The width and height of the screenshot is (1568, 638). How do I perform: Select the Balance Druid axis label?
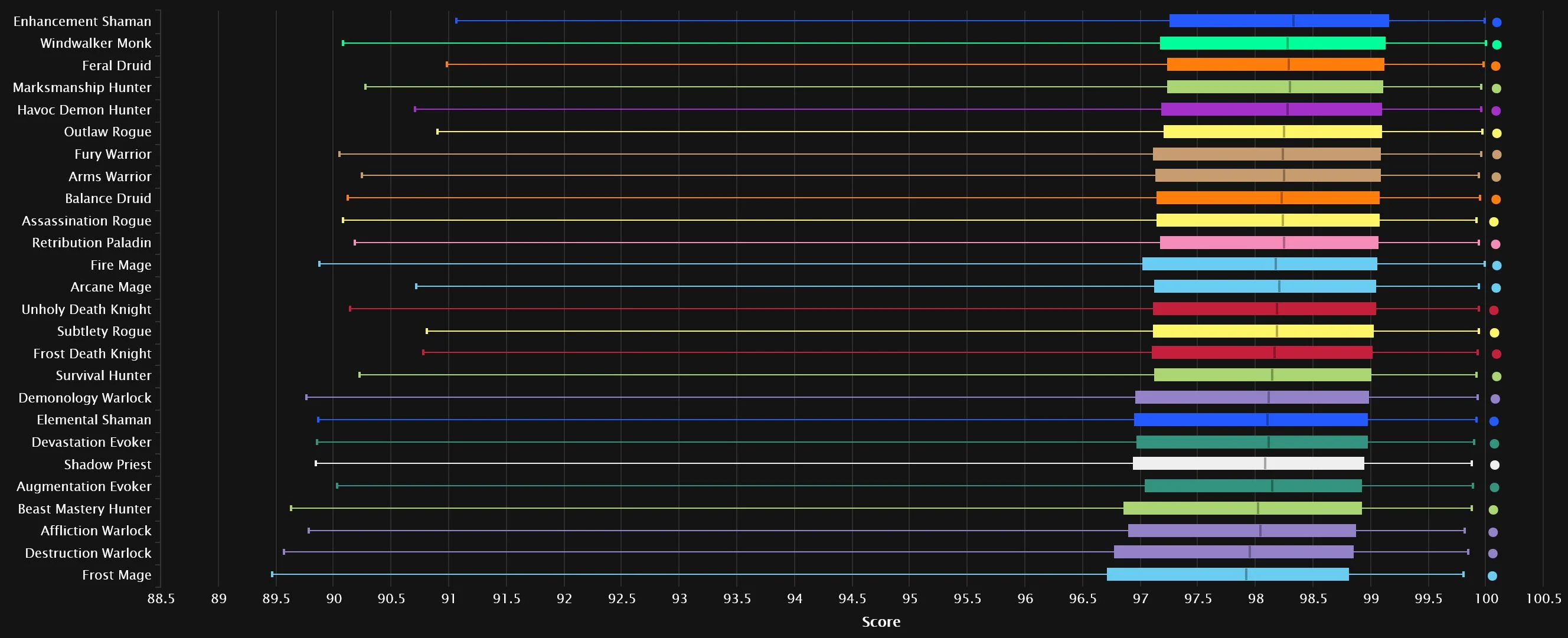pos(107,198)
